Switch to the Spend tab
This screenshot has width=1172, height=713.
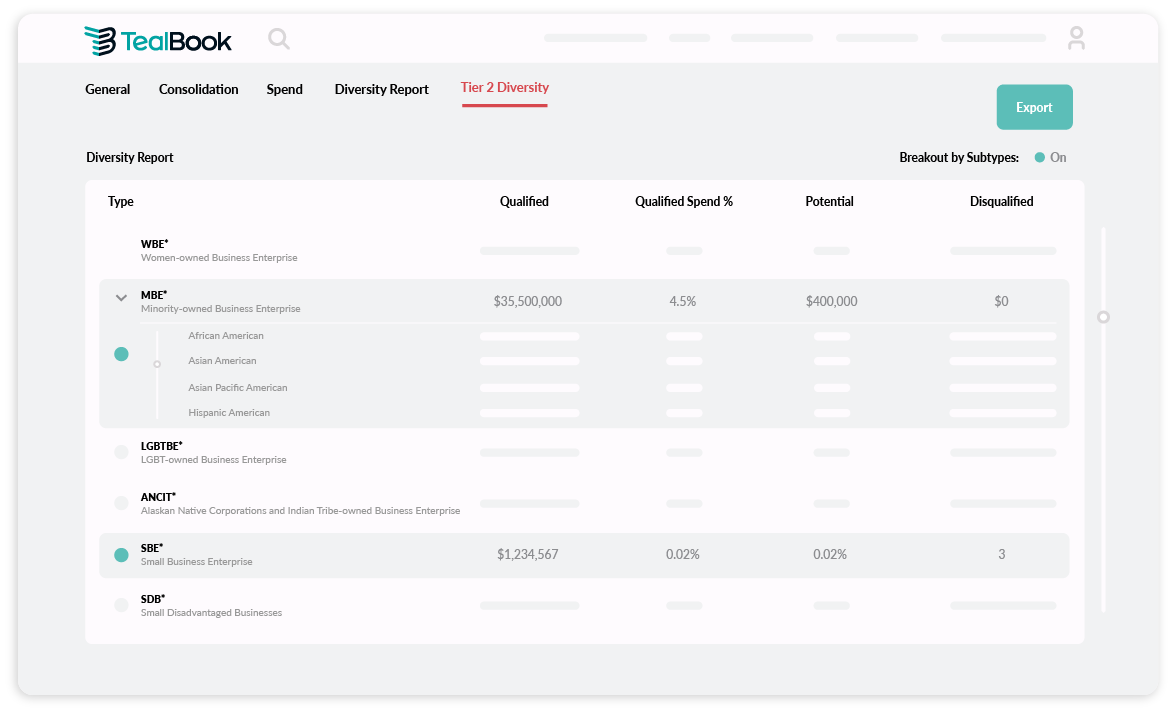284,89
